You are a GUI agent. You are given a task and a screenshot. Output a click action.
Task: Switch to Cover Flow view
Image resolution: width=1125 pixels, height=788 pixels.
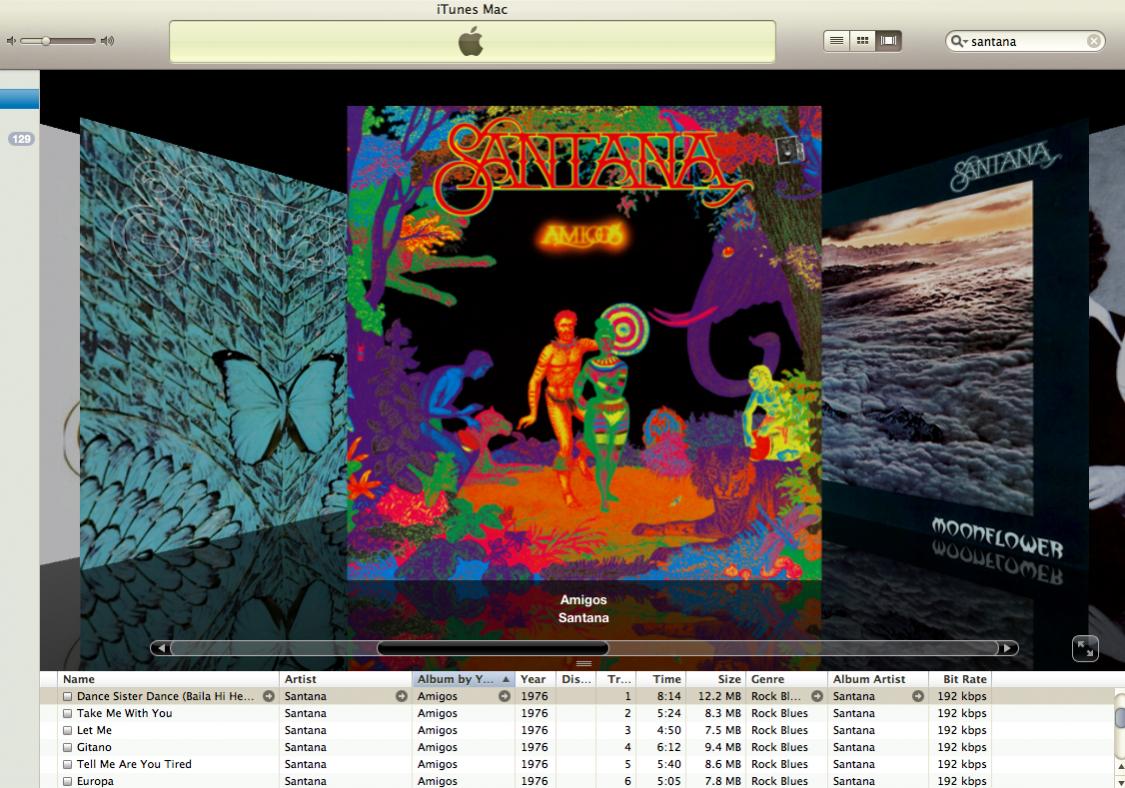point(888,41)
